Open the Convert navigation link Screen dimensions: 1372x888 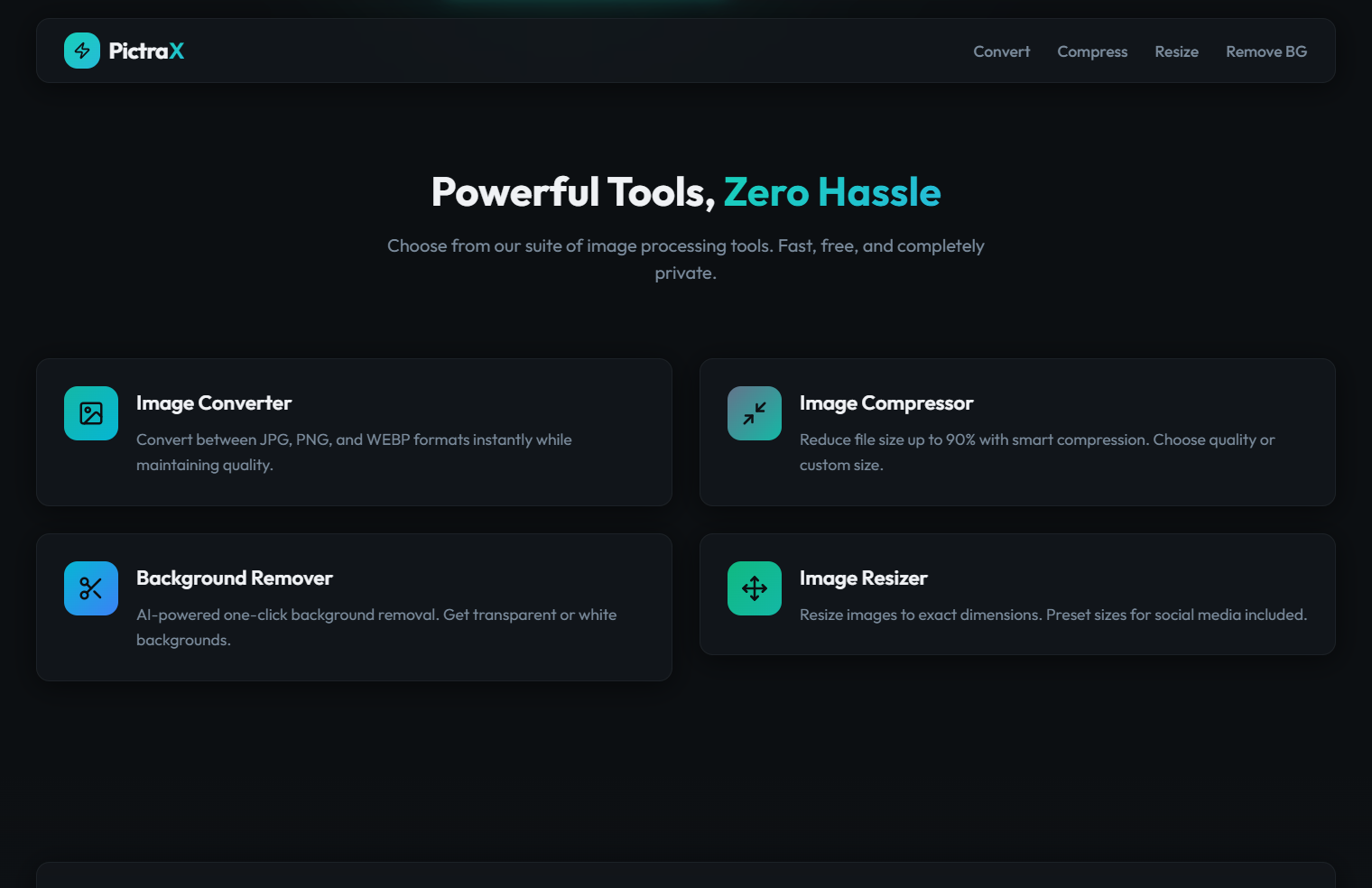click(x=1001, y=51)
